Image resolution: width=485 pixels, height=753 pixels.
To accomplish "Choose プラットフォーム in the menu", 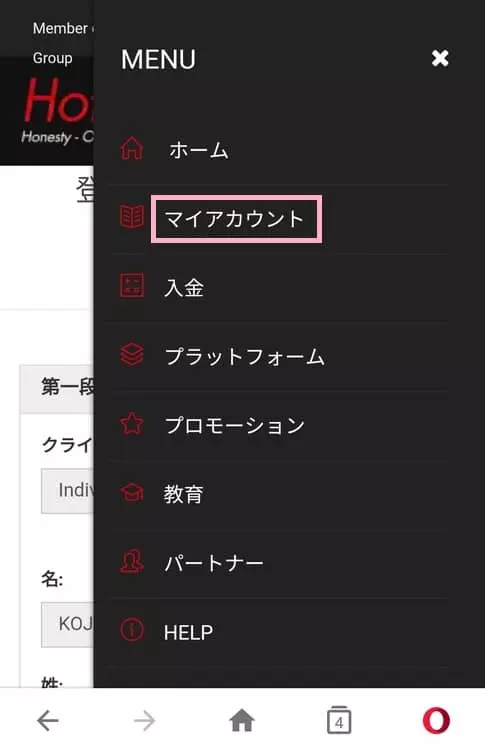I will pyautogui.click(x=245, y=357).
